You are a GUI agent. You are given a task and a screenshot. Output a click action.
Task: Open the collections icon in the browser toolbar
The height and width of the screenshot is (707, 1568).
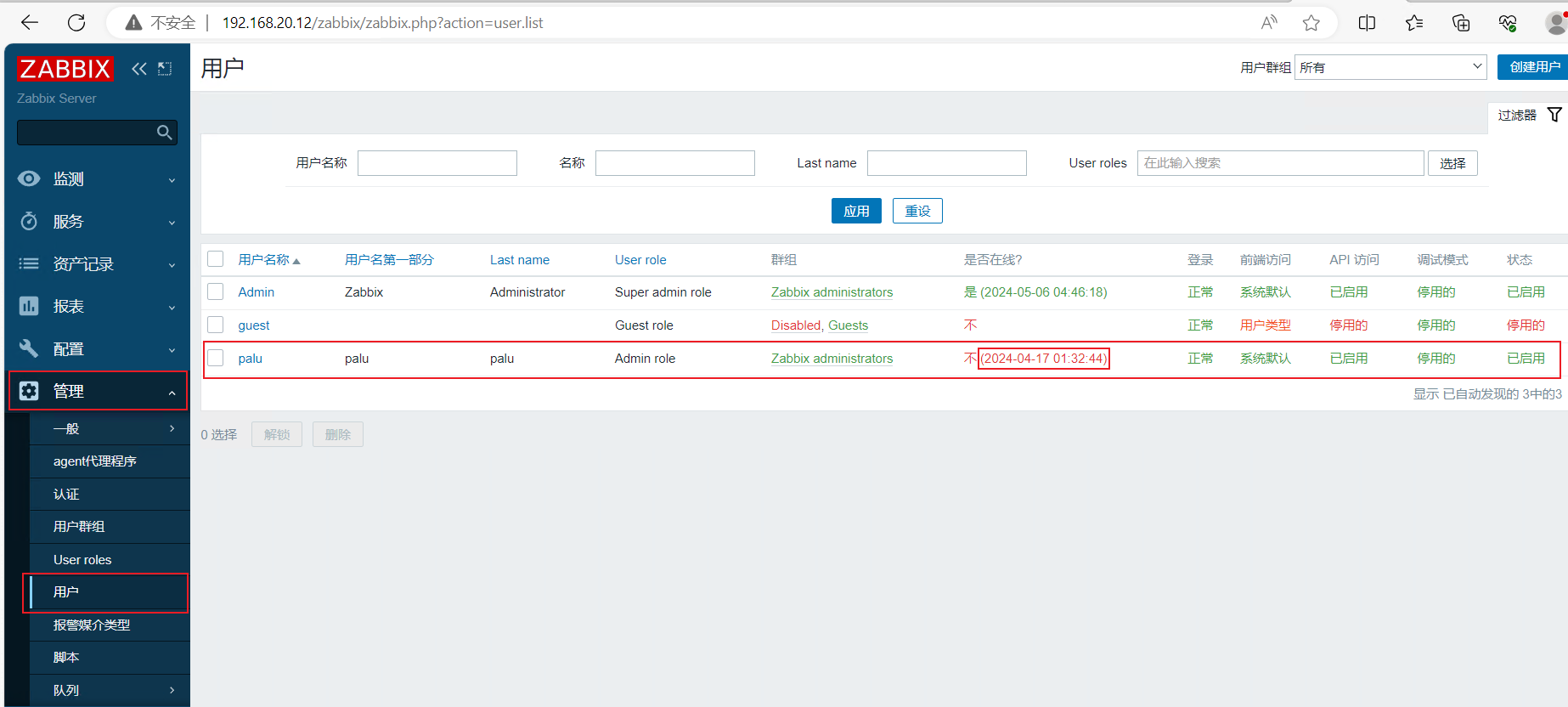point(1461,23)
